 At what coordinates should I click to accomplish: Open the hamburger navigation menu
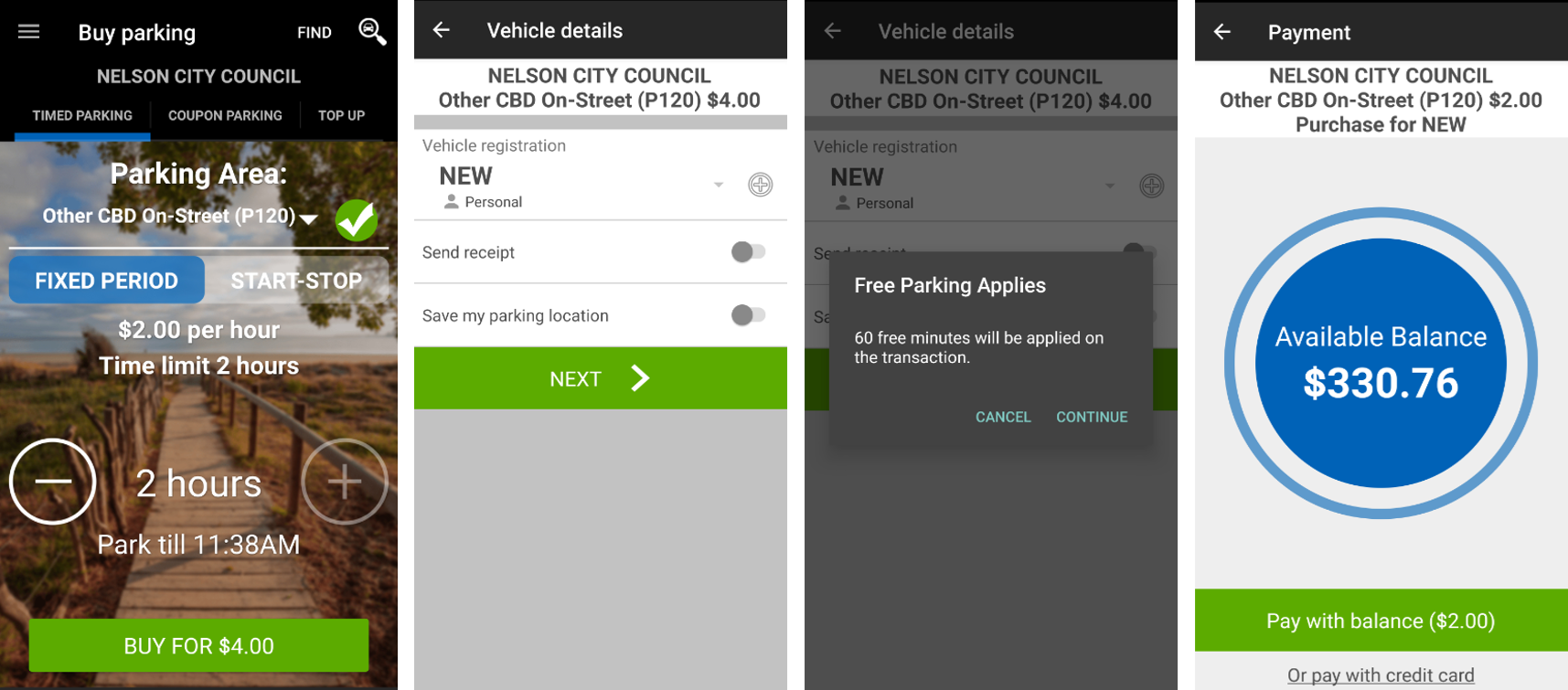[x=29, y=32]
